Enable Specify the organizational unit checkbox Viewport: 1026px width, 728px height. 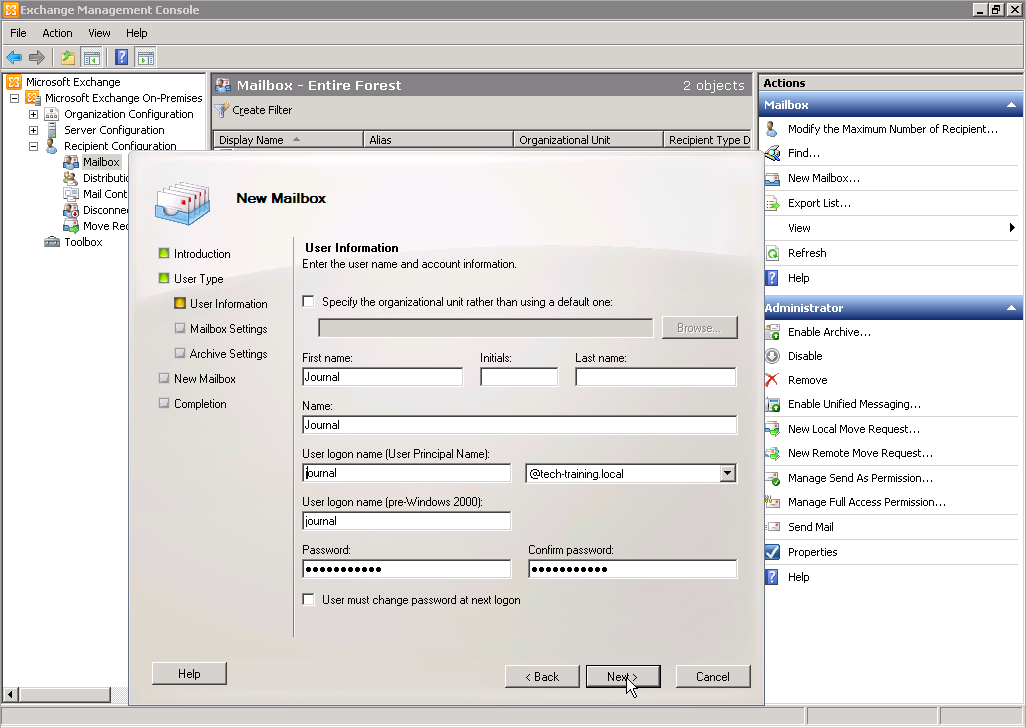pyautogui.click(x=308, y=301)
